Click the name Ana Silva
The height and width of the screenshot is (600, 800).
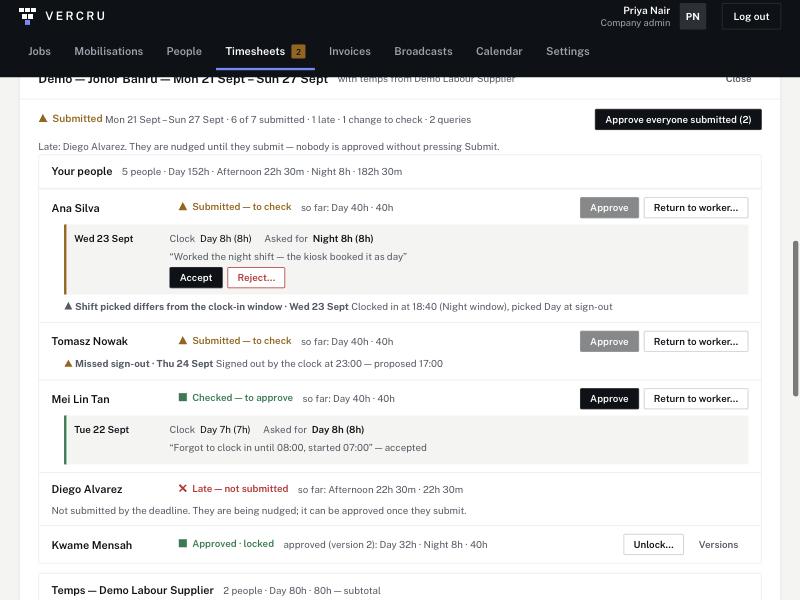tap(76, 208)
